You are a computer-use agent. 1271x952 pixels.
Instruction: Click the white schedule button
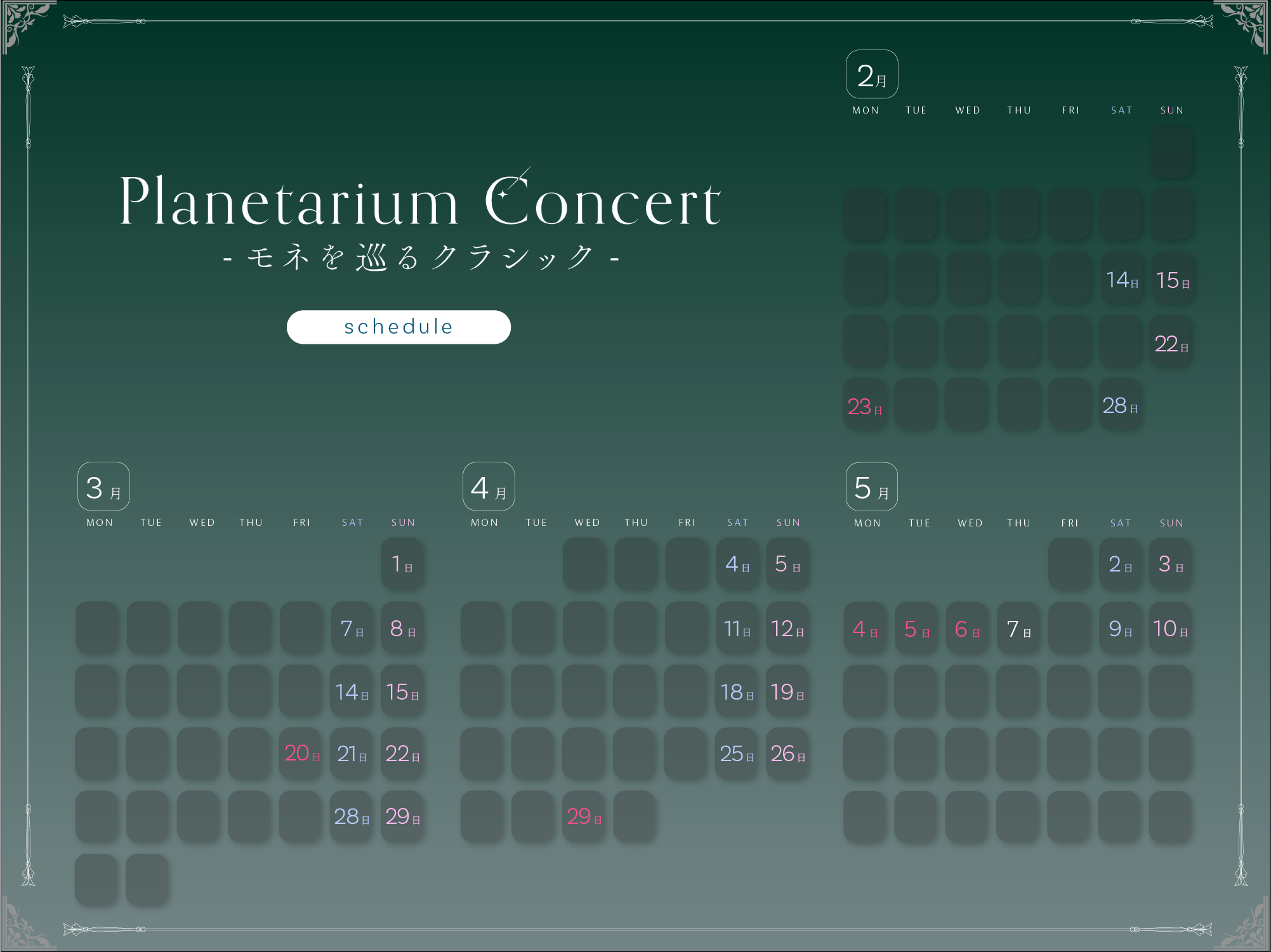click(x=398, y=327)
